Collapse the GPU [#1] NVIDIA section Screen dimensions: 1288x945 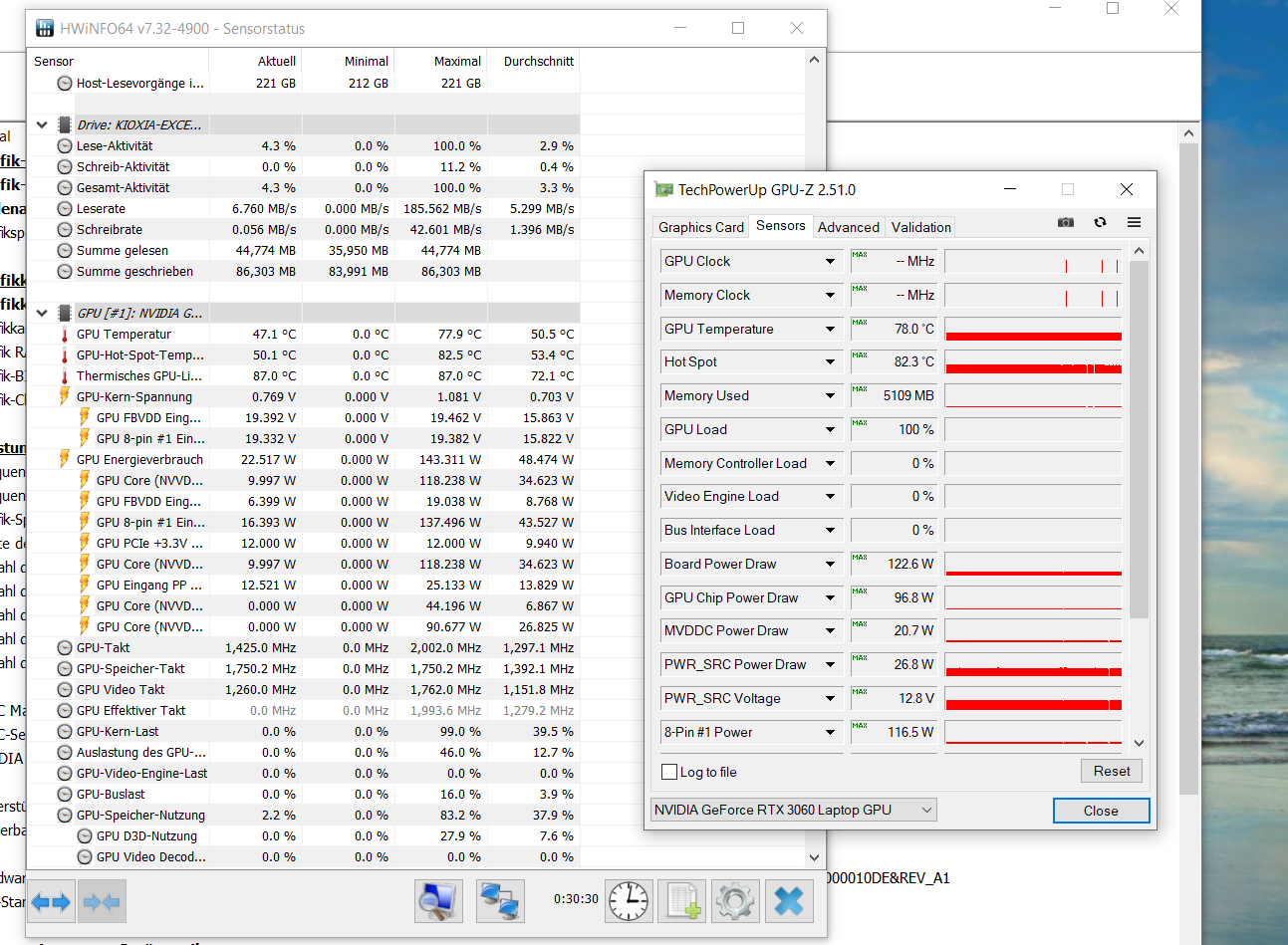point(42,314)
